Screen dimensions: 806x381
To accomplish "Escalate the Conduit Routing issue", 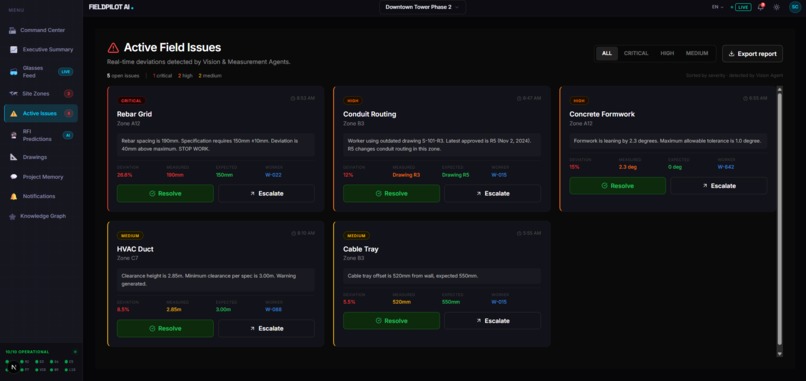I will click(x=492, y=194).
